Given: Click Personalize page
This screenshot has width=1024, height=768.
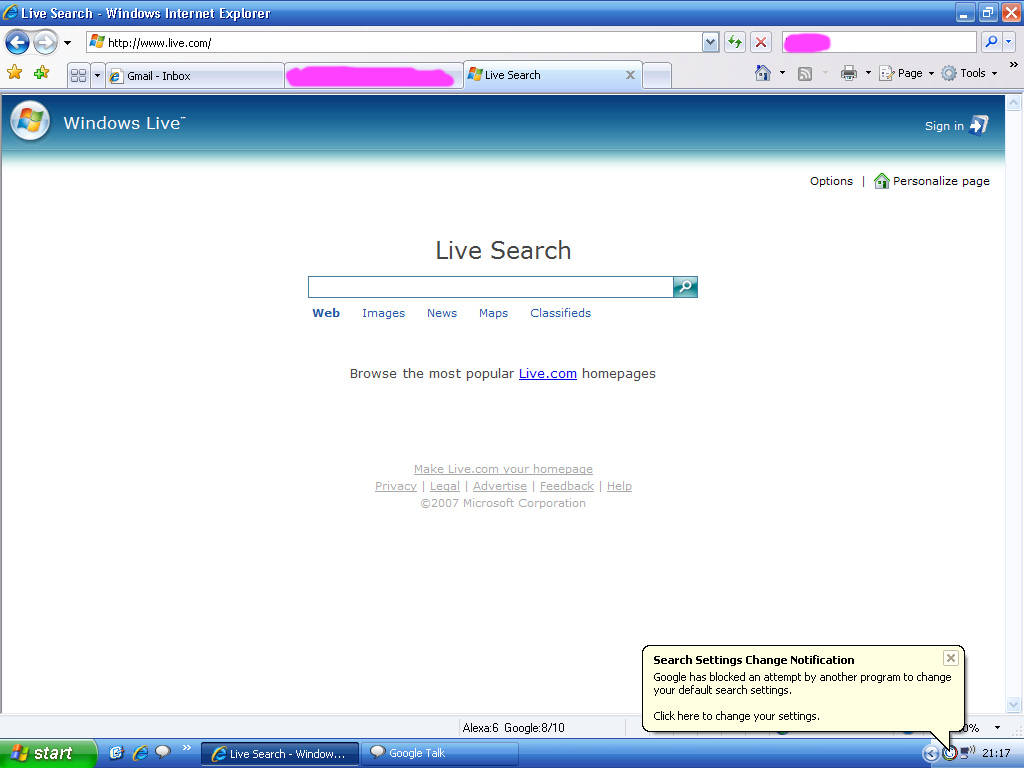Looking at the screenshot, I should click(x=931, y=181).
